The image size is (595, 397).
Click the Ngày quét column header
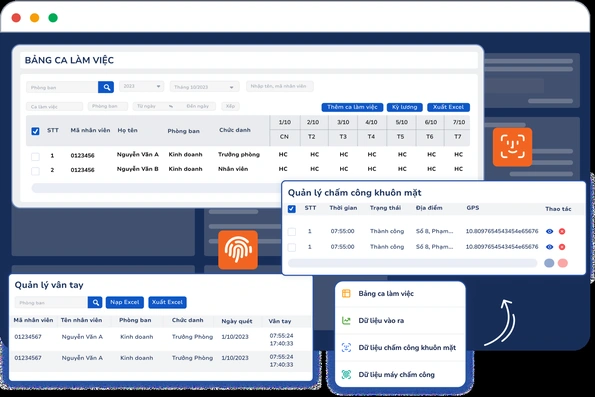237,321
